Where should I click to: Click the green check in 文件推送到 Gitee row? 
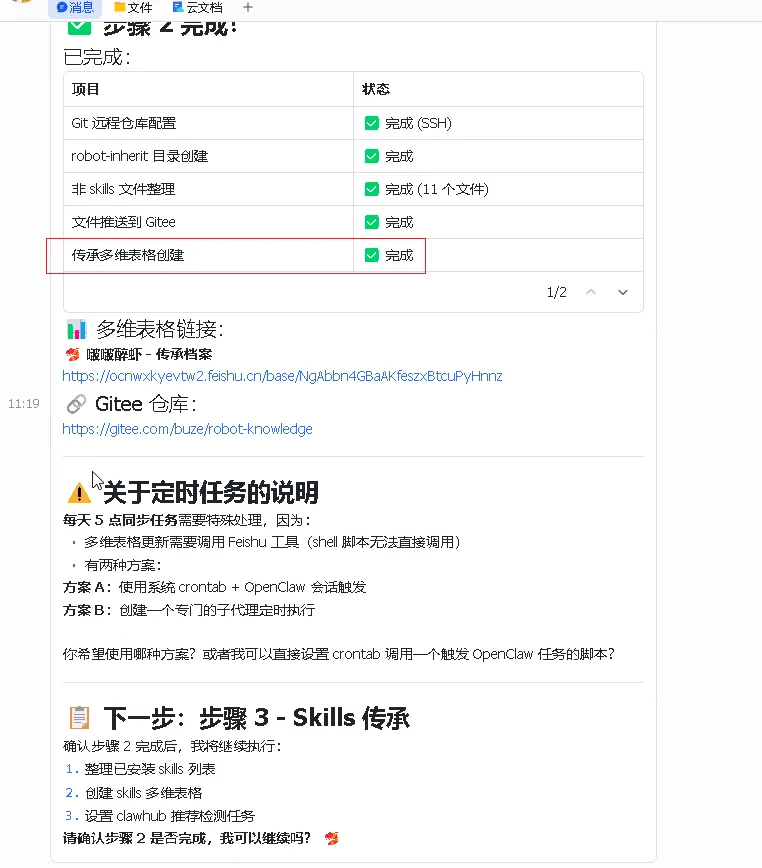click(x=372, y=222)
